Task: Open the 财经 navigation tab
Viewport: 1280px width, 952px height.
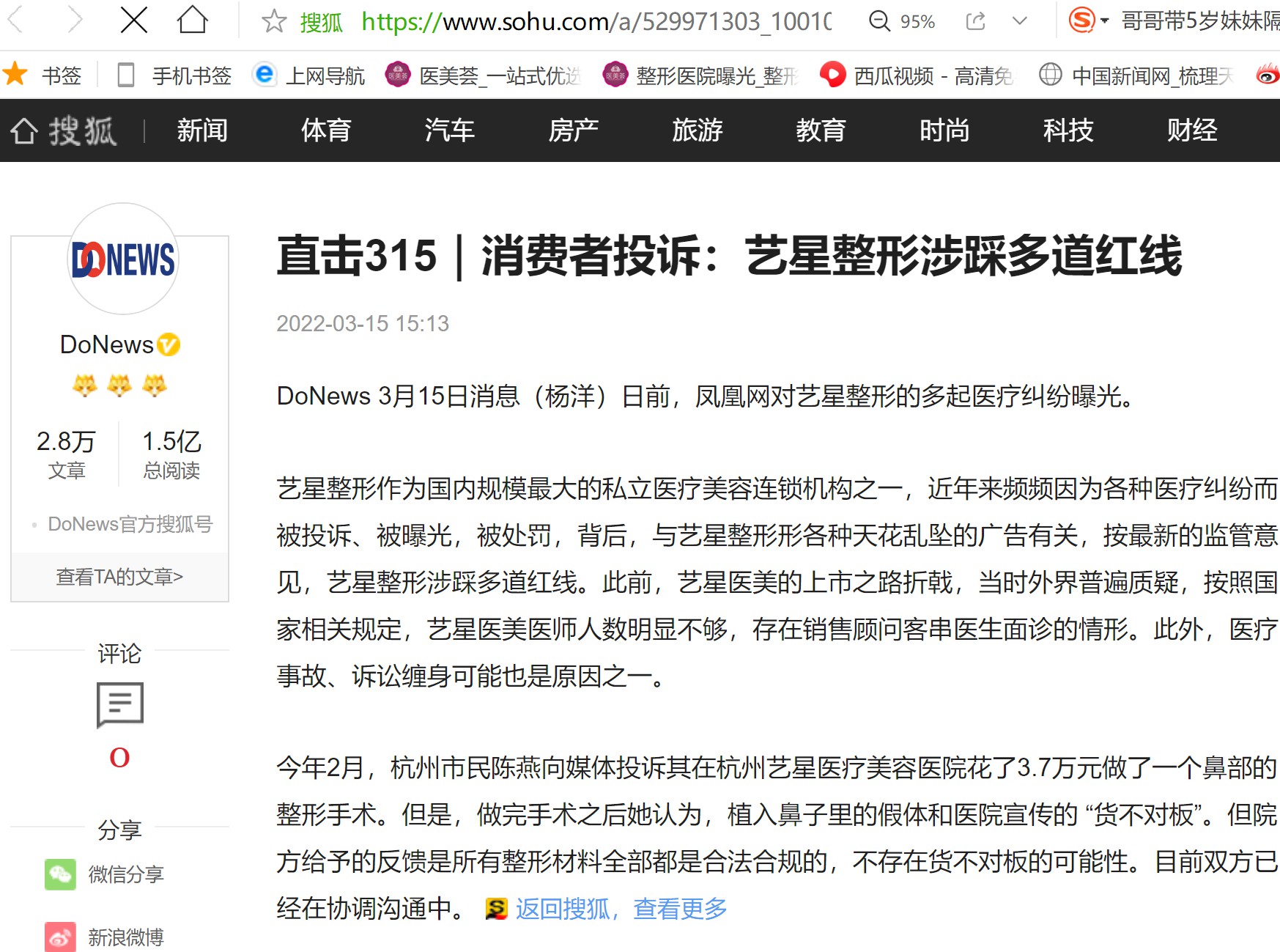Action: coord(1192,130)
